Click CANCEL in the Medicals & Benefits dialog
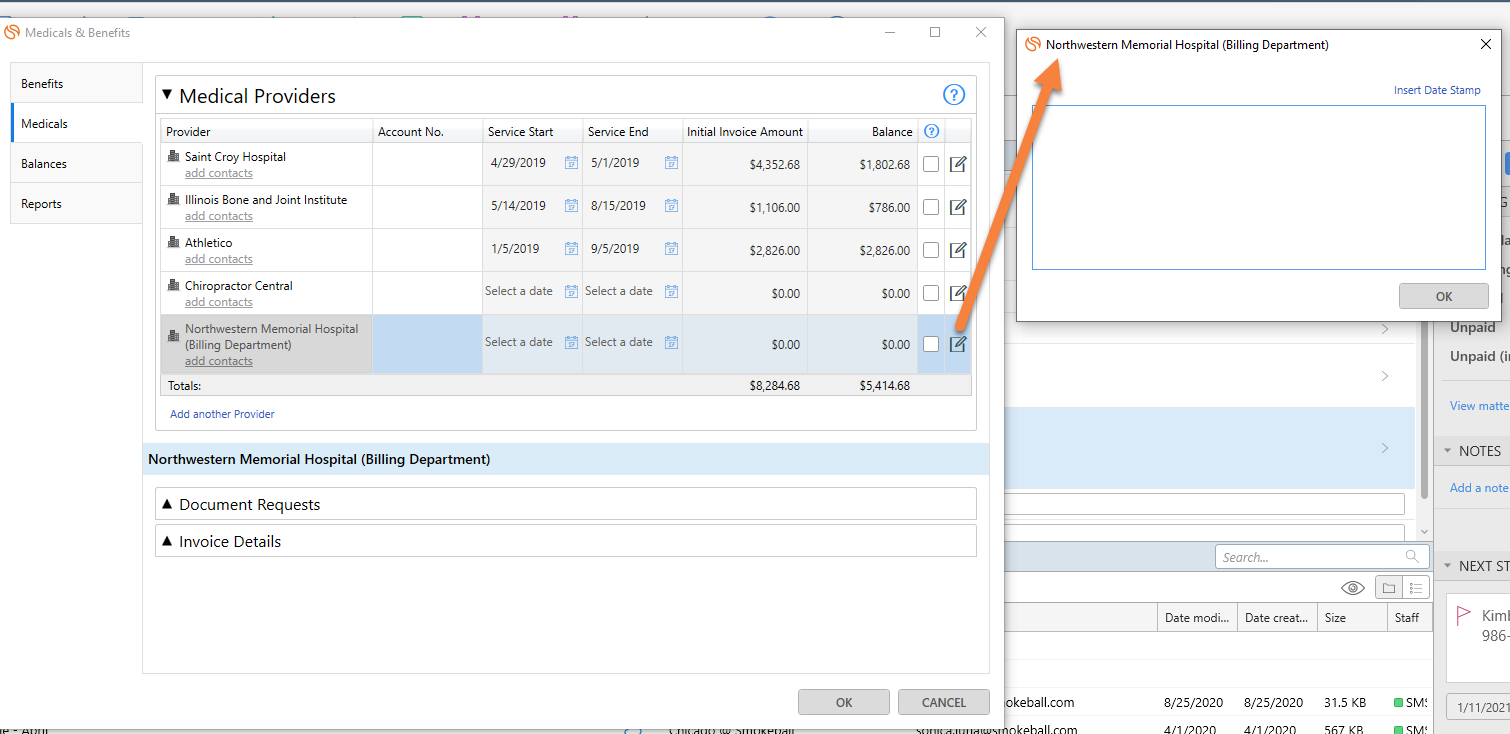 [x=944, y=702]
